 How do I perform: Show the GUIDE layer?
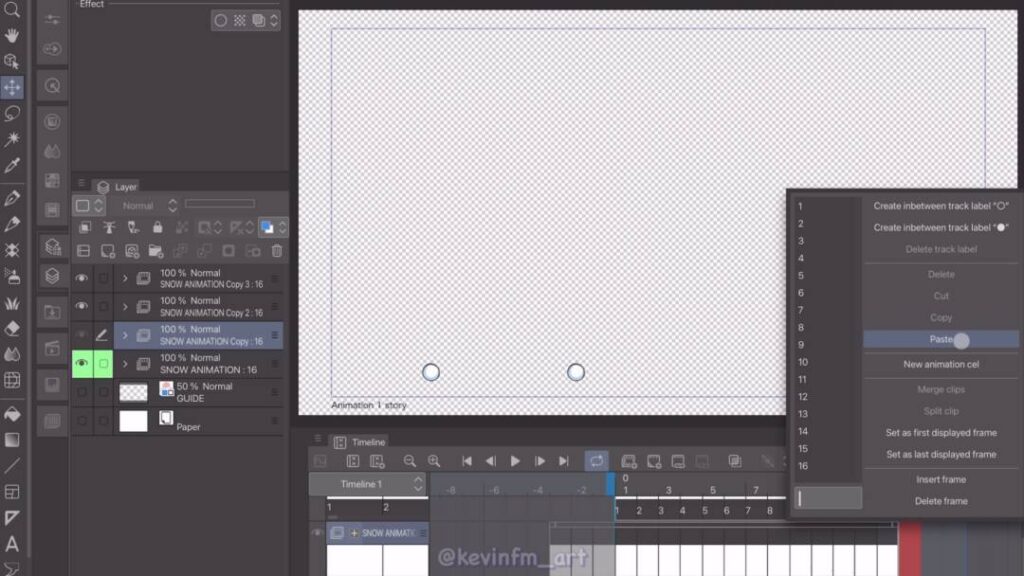[x=82, y=392]
